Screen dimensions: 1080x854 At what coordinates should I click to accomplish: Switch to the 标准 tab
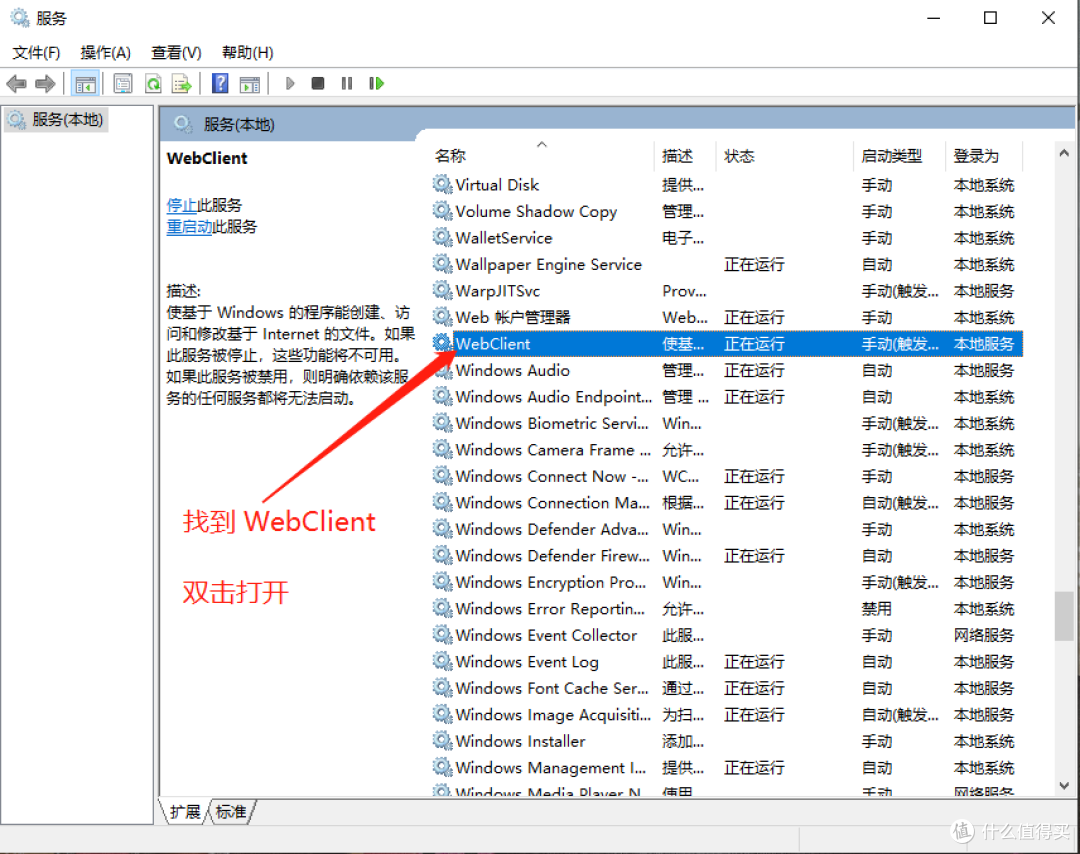click(231, 812)
